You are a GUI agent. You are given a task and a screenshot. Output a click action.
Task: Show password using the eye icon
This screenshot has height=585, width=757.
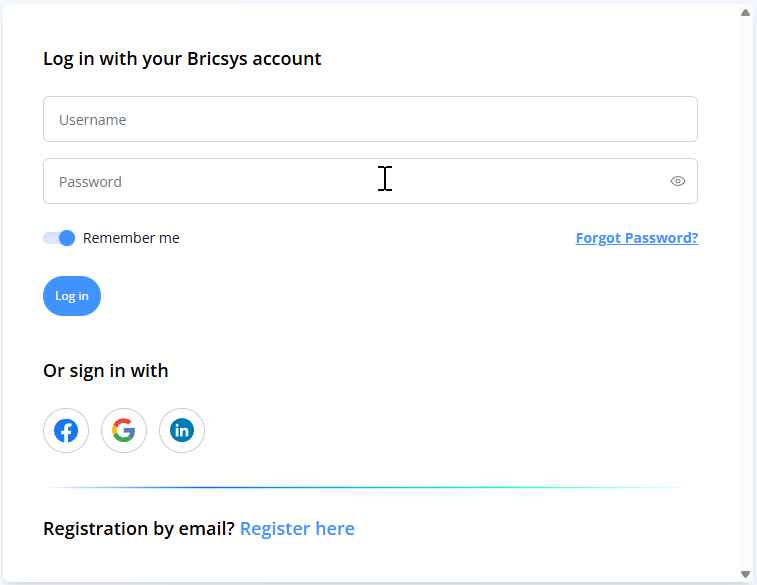coord(677,181)
